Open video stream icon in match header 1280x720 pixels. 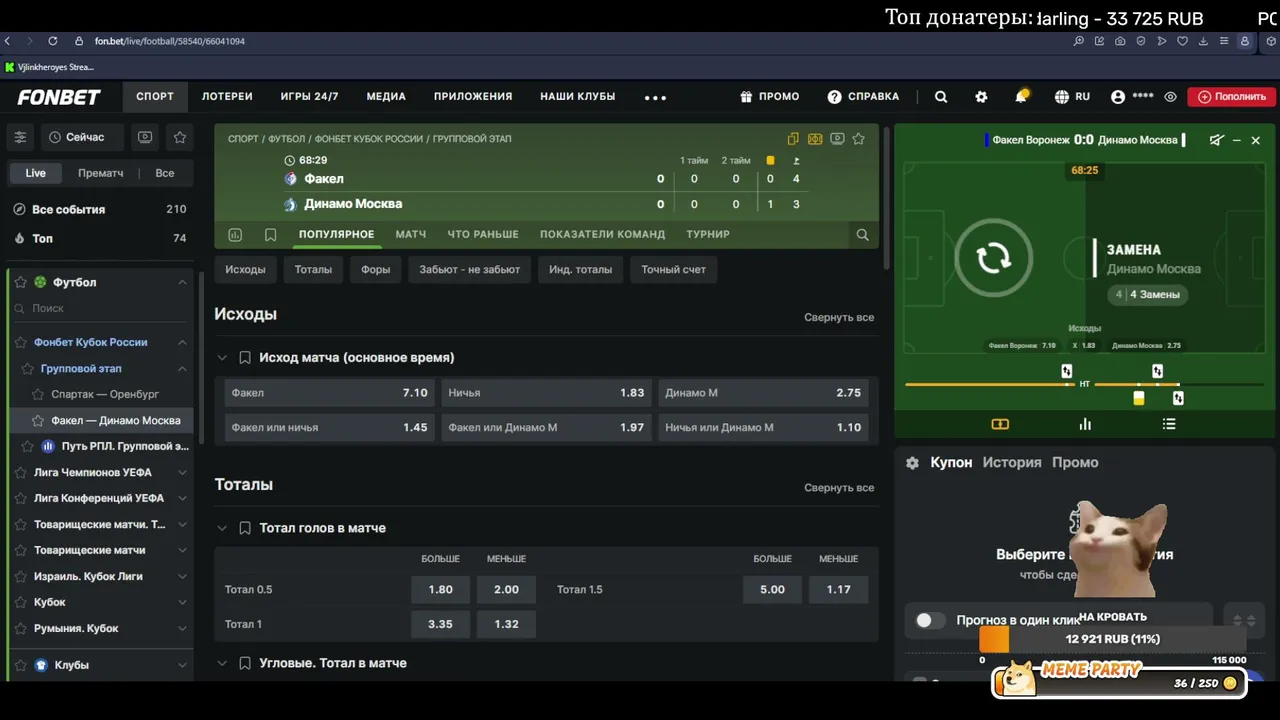click(x=837, y=139)
